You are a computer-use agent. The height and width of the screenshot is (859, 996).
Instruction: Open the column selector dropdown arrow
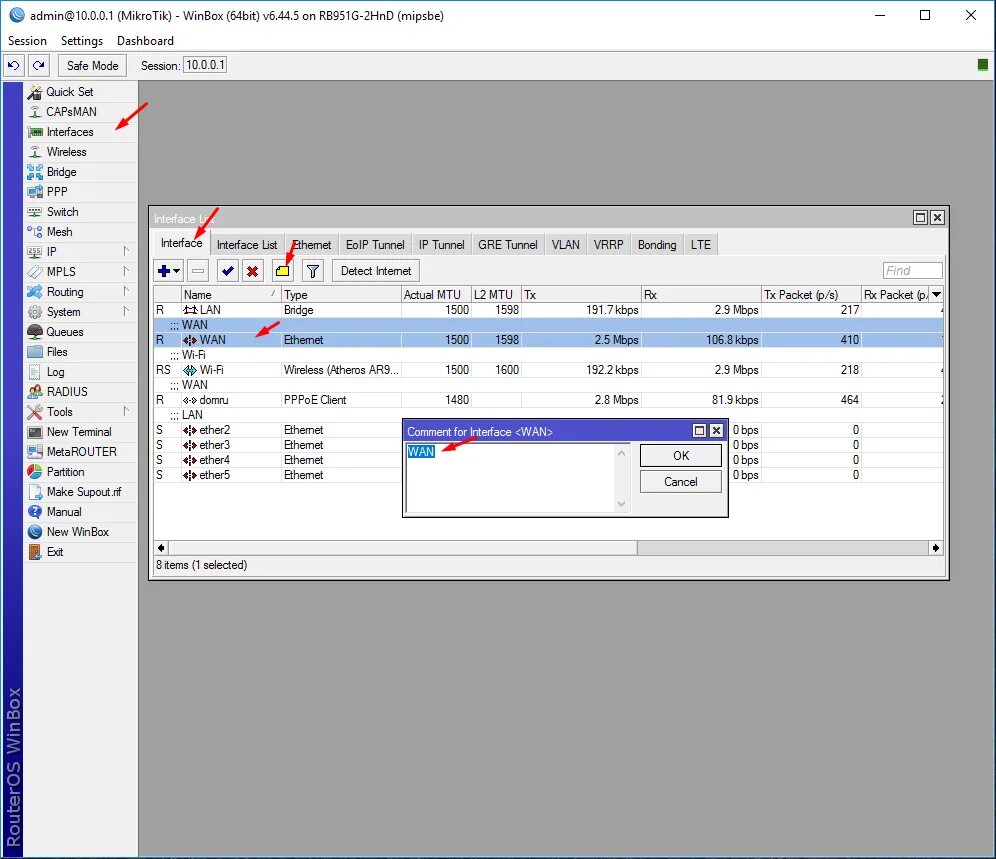[936, 294]
